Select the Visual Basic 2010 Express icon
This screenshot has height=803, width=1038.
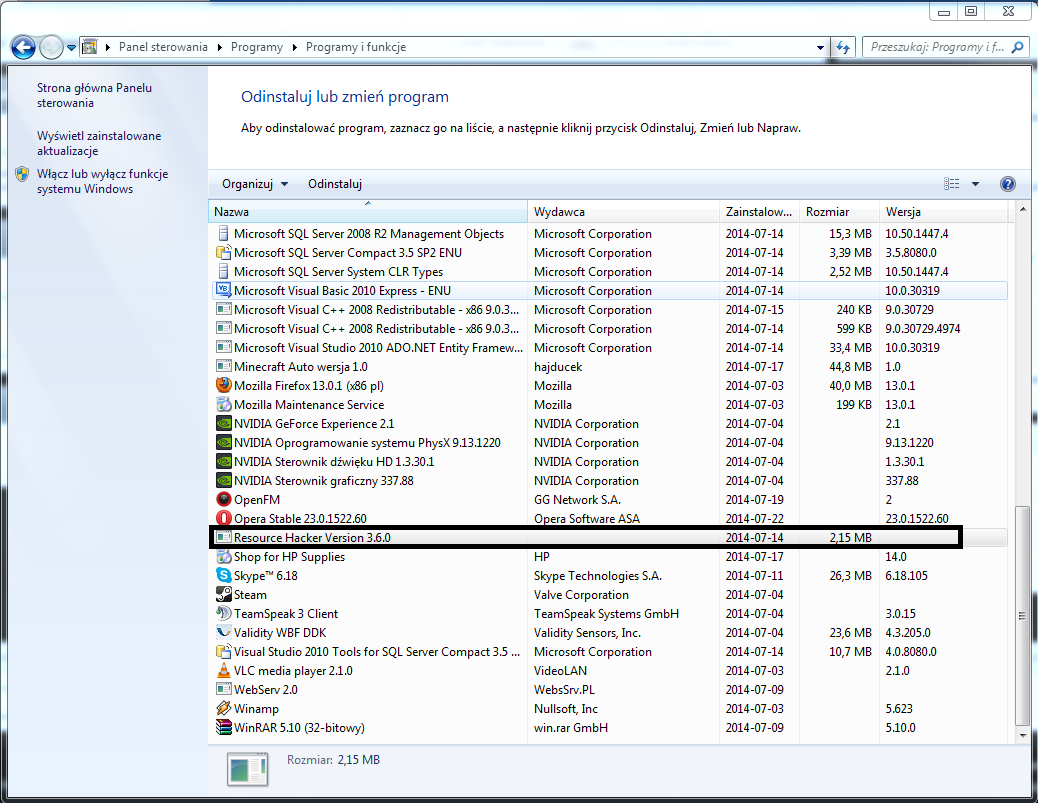[x=224, y=291]
